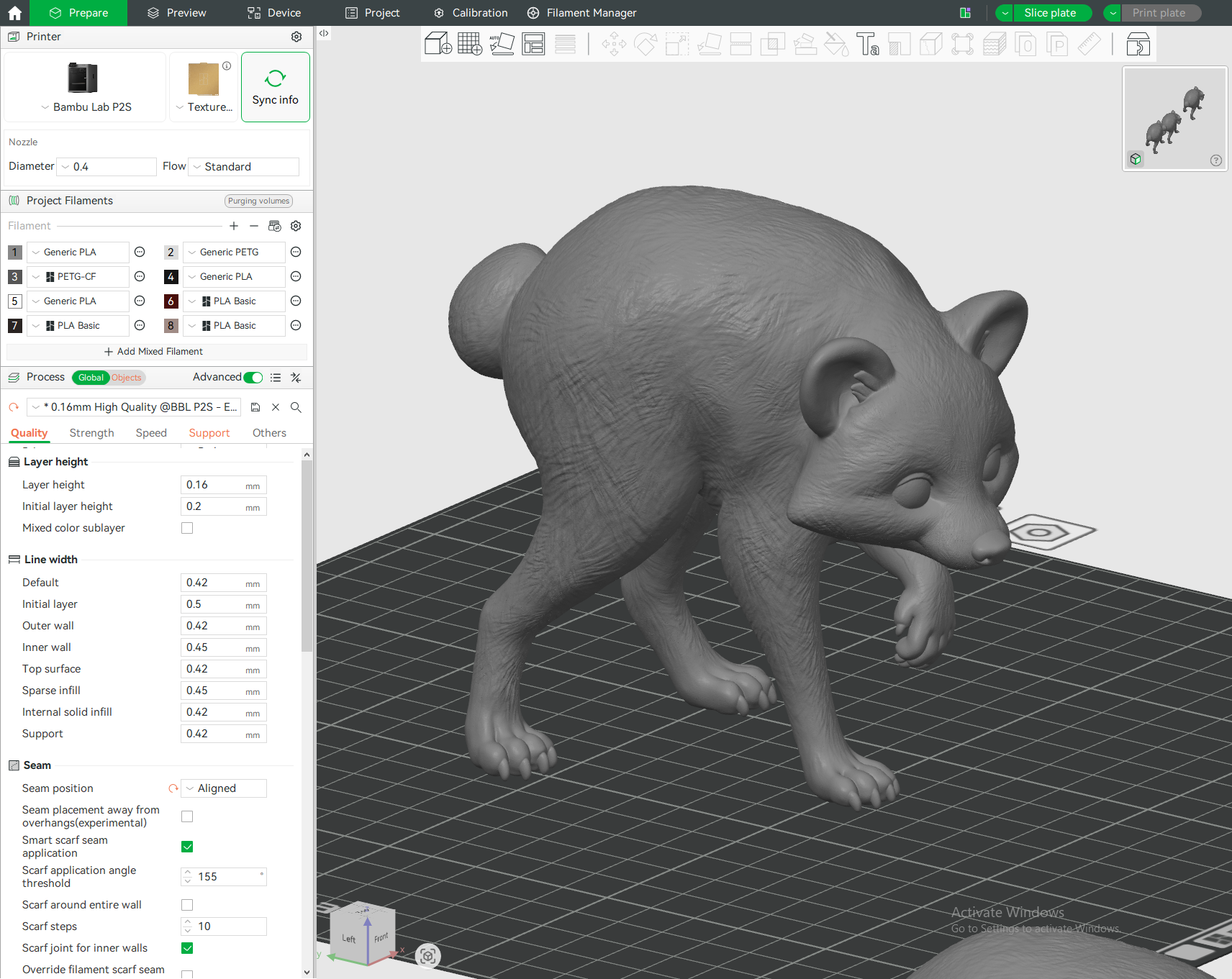Open printer settings gear icon

(x=296, y=37)
